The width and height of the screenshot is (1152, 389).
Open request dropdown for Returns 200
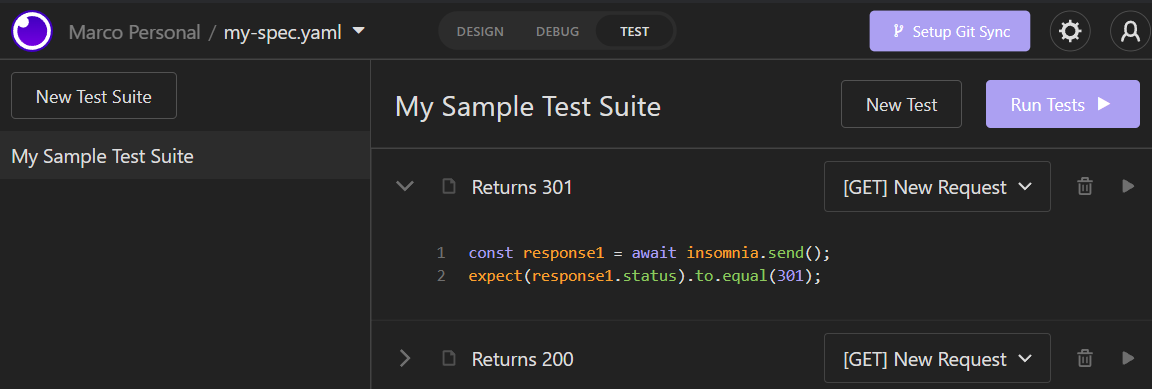point(937,359)
